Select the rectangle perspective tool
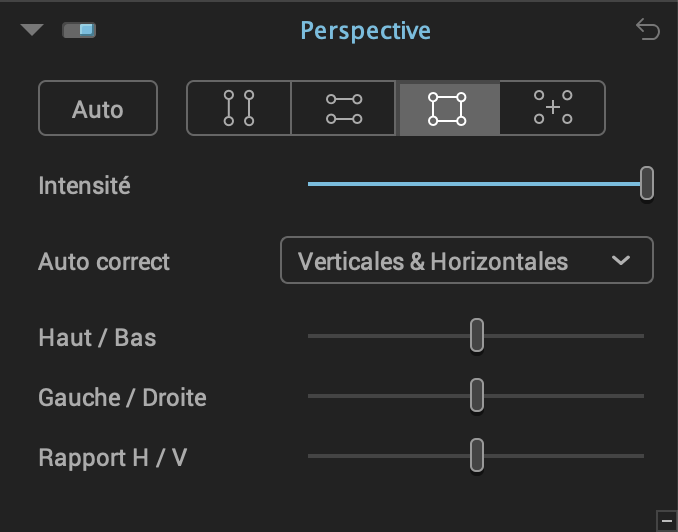 click(448, 108)
